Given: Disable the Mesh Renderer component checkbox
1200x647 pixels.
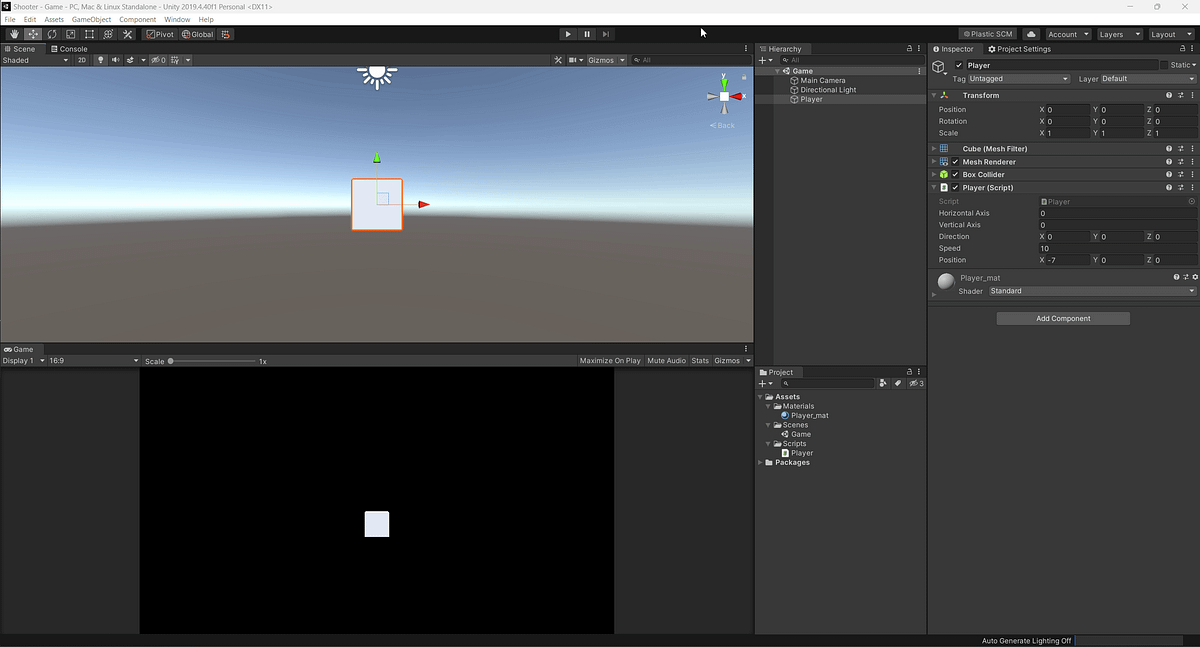Looking at the screenshot, I should [x=955, y=162].
